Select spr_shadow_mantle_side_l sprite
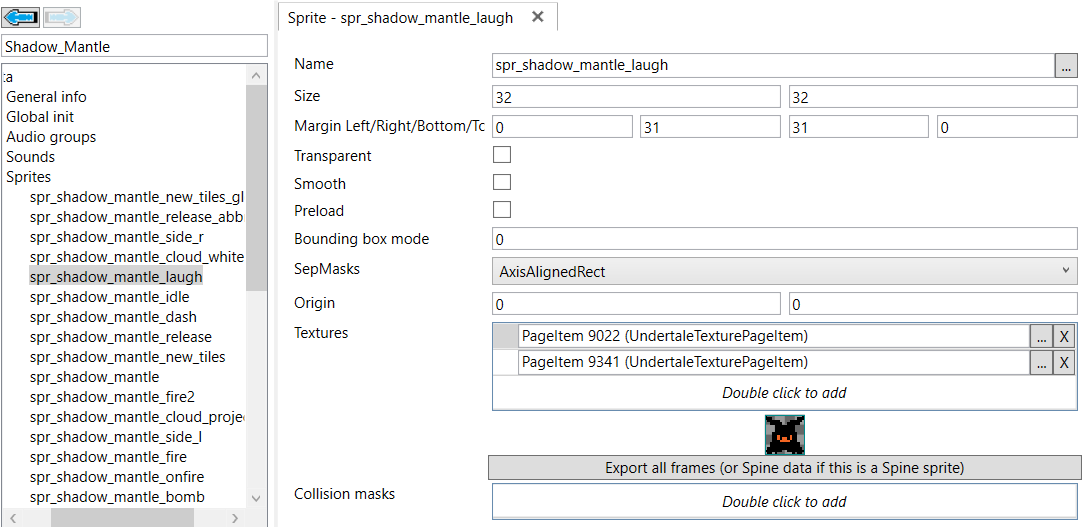The width and height of the screenshot is (1090, 527). tap(116, 437)
